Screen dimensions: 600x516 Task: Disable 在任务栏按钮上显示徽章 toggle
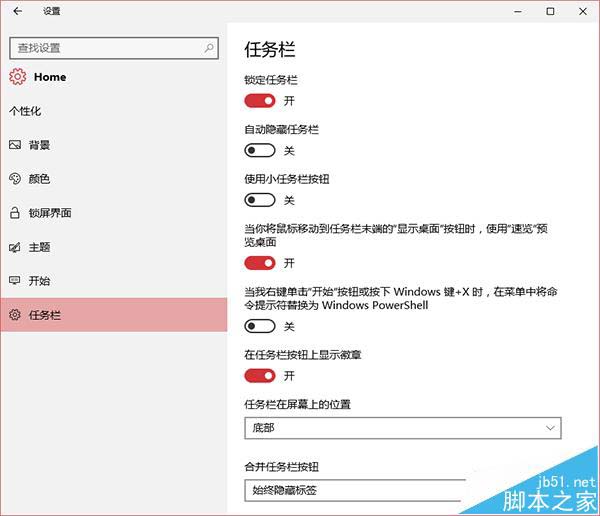pyautogui.click(x=260, y=376)
